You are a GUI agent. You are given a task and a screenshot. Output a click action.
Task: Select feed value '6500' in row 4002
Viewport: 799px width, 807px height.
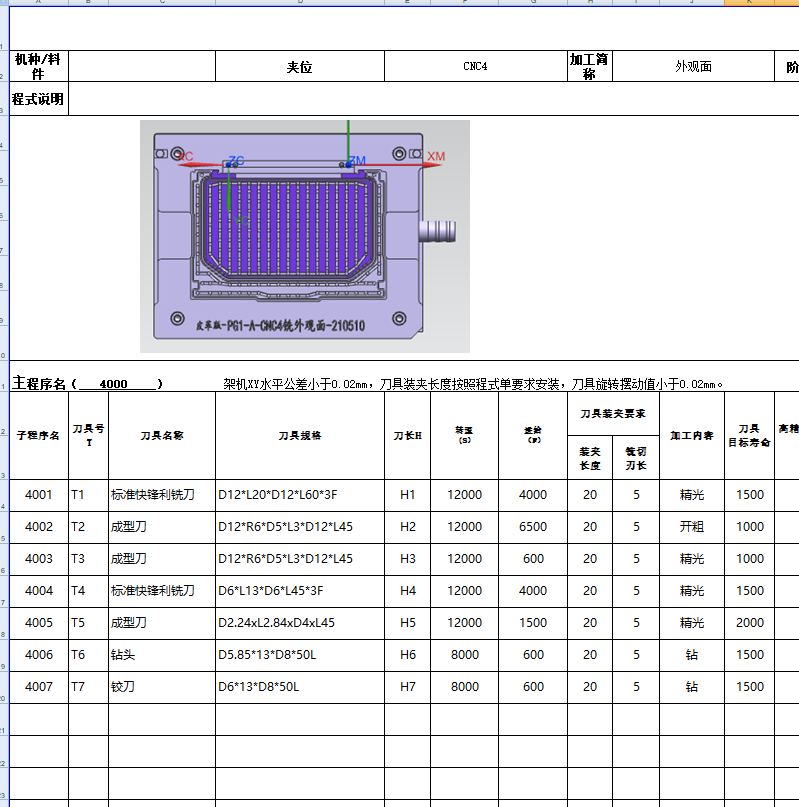pyautogui.click(x=533, y=527)
